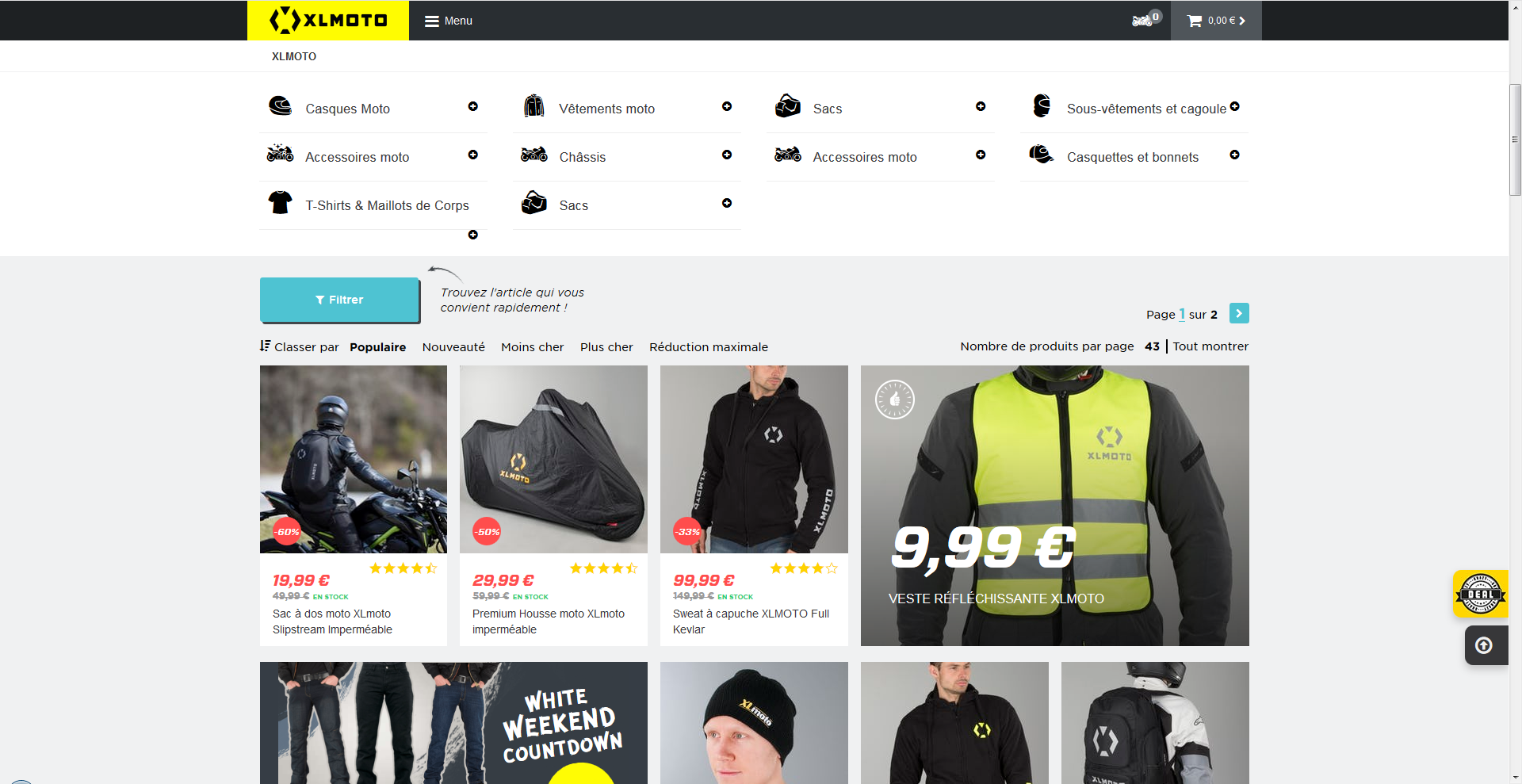This screenshot has width=1522, height=784.
Task: Click the -50% discount badge
Action: pos(487,531)
